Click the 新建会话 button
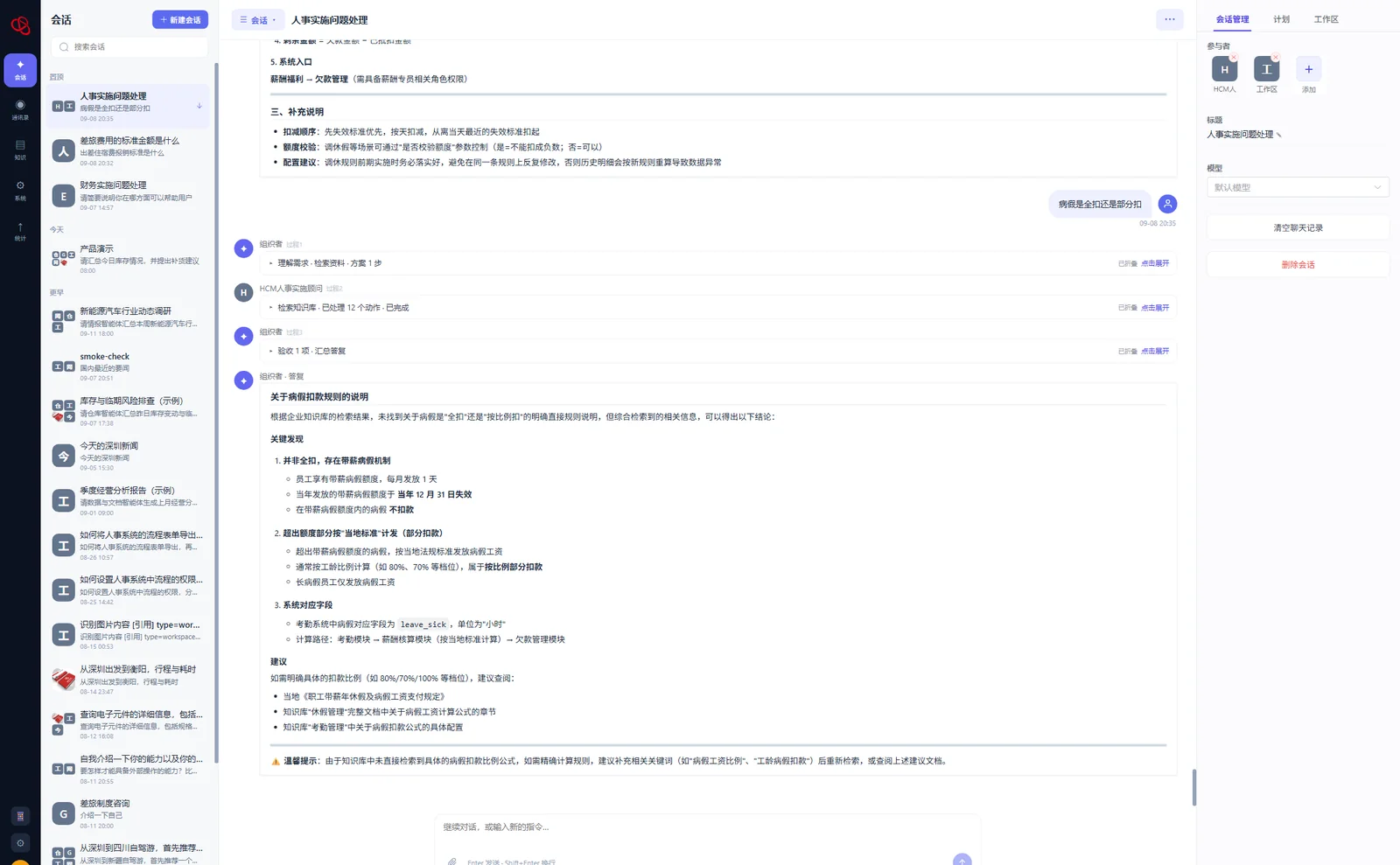The width and height of the screenshot is (1400, 865). point(180,19)
